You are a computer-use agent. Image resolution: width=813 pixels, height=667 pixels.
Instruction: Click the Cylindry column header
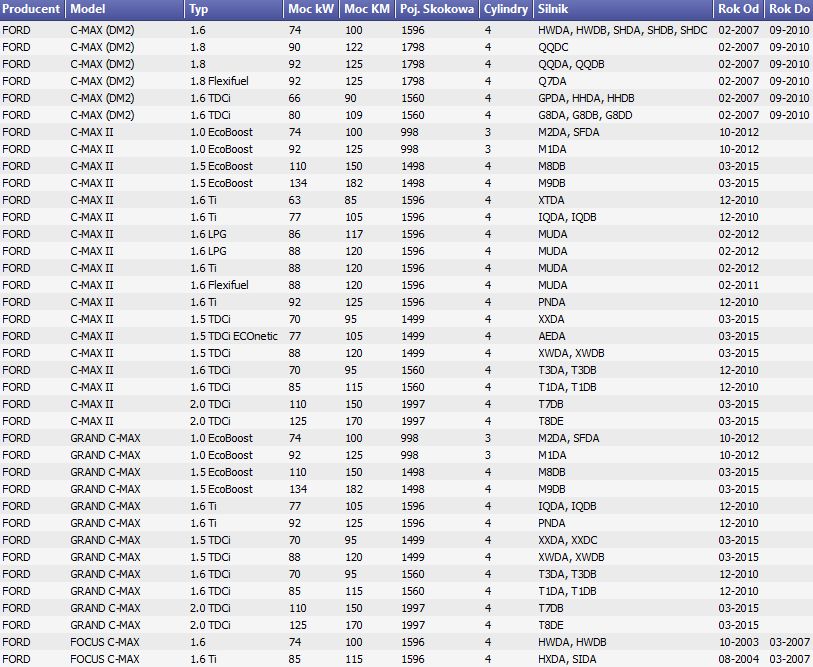click(506, 9)
